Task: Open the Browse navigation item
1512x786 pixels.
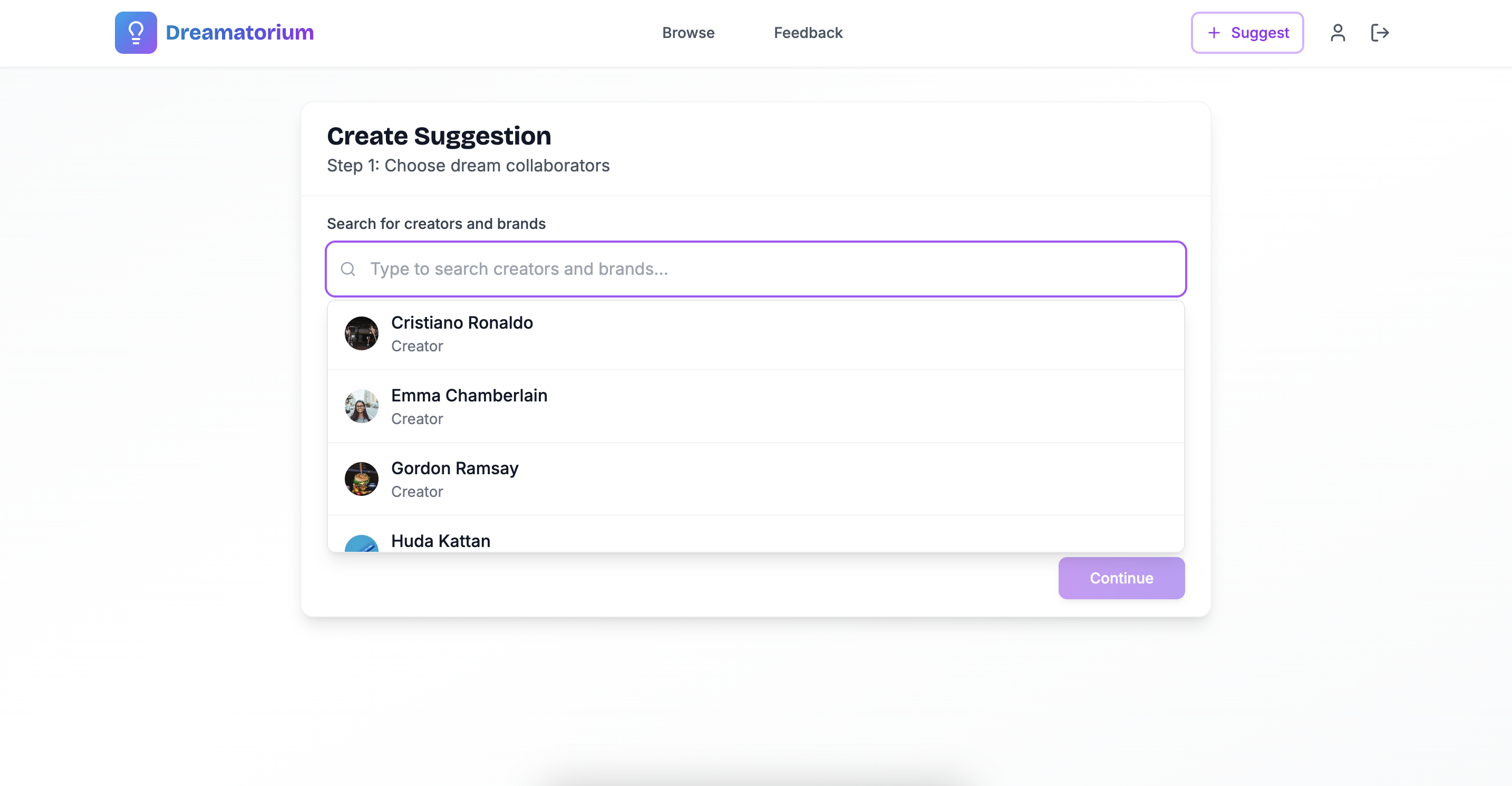Action: coord(688,33)
